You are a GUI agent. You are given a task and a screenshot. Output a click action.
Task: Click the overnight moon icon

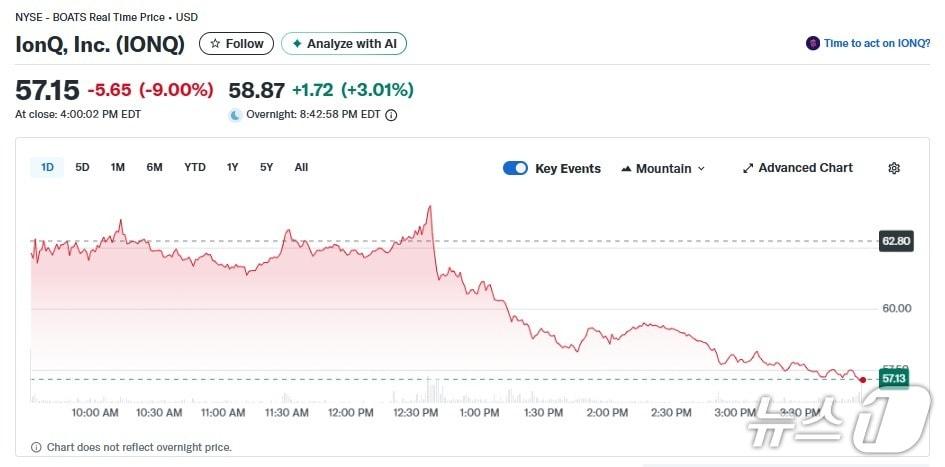click(235, 115)
